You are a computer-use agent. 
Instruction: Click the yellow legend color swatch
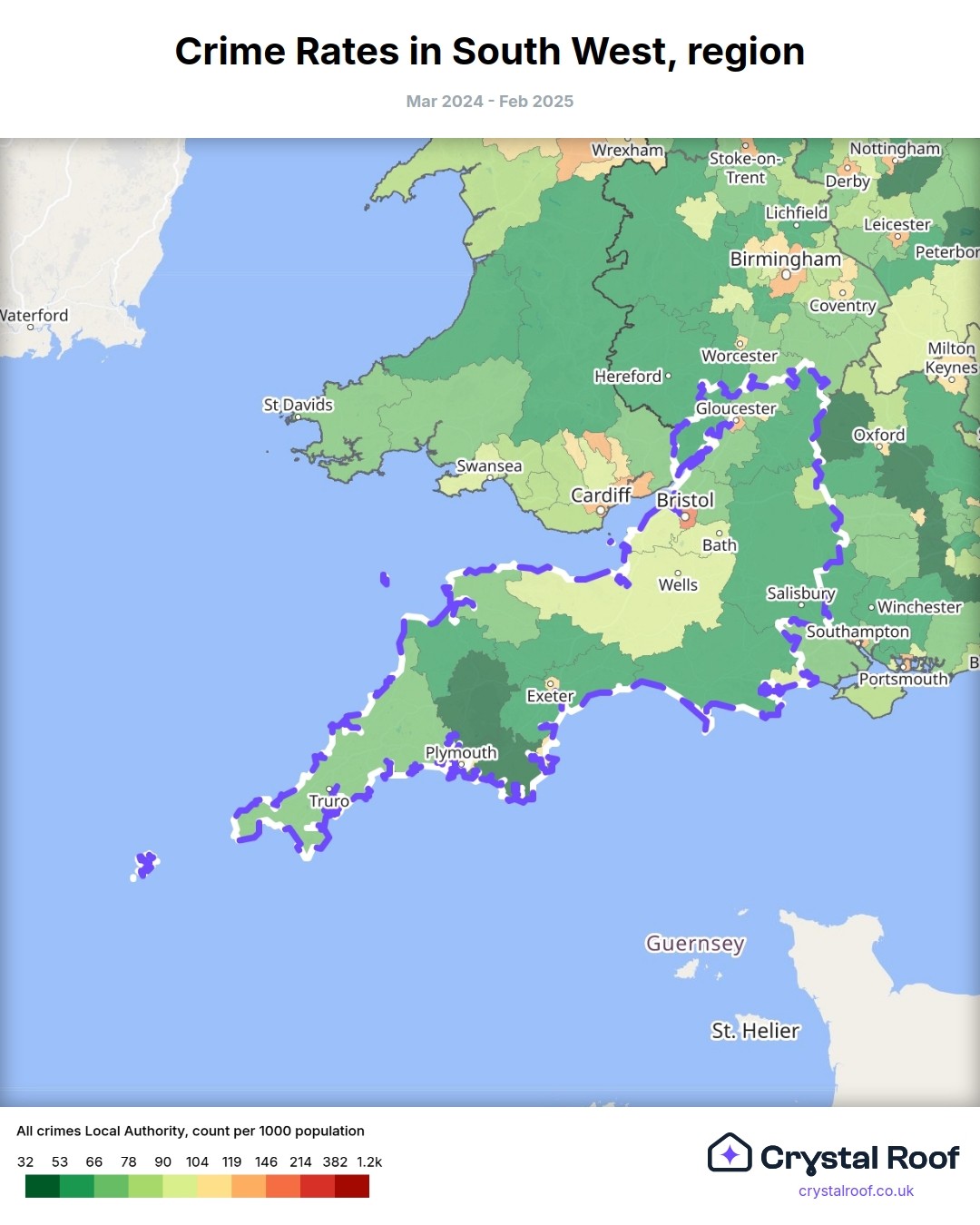(x=214, y=1186)
